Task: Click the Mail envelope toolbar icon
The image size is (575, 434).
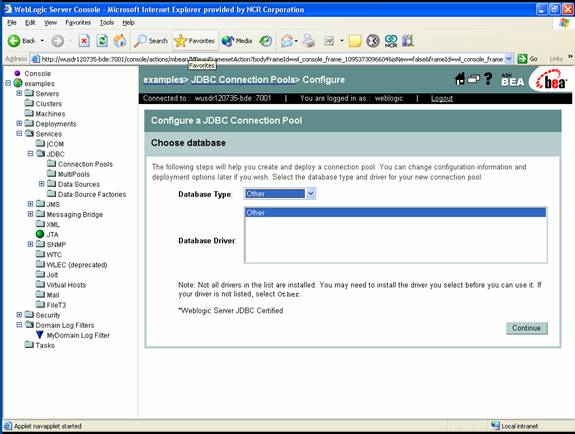Action: [287, 41]
